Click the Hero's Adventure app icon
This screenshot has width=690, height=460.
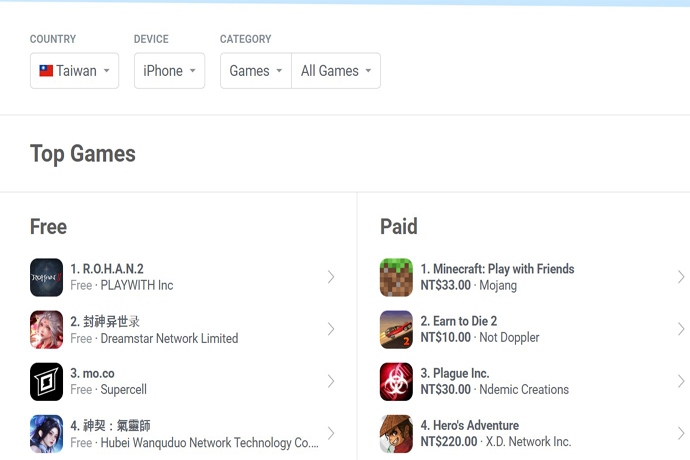[396, 434]
